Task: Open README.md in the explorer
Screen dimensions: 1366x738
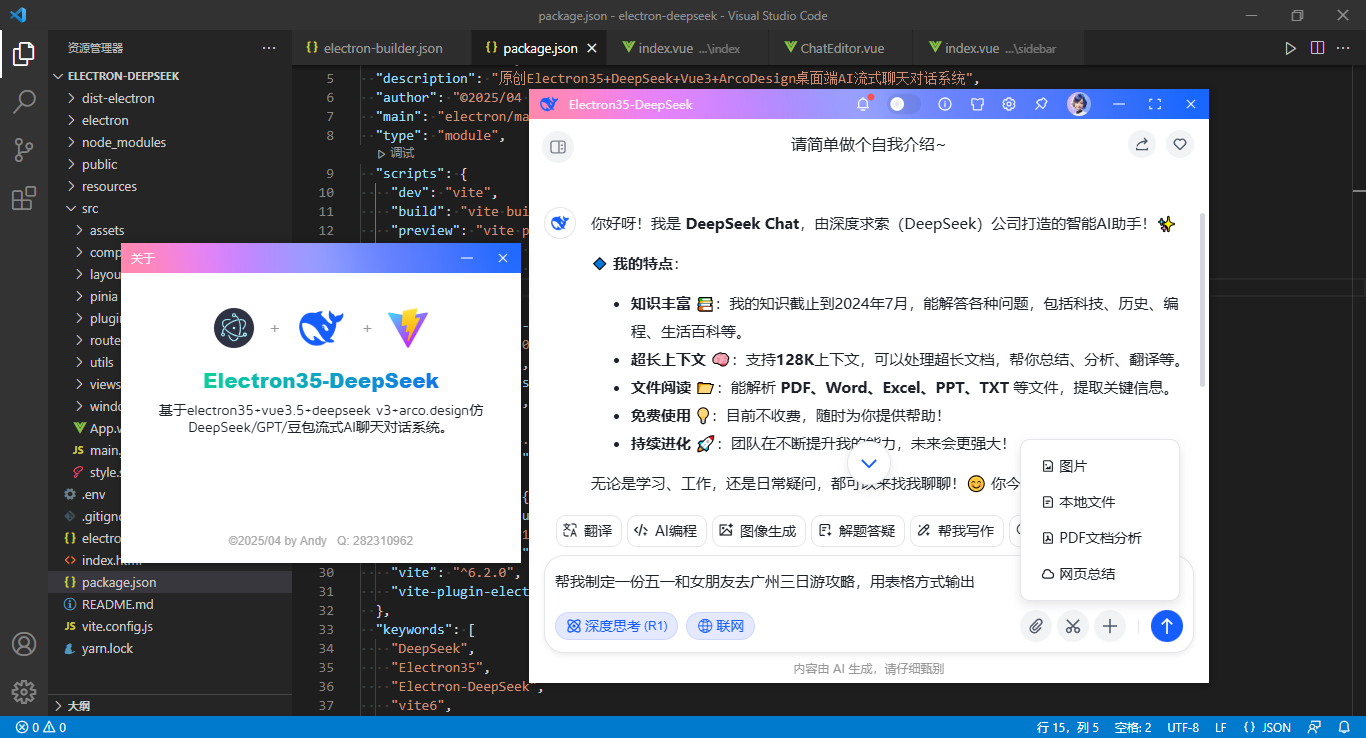Action: (x=170, y=604)
